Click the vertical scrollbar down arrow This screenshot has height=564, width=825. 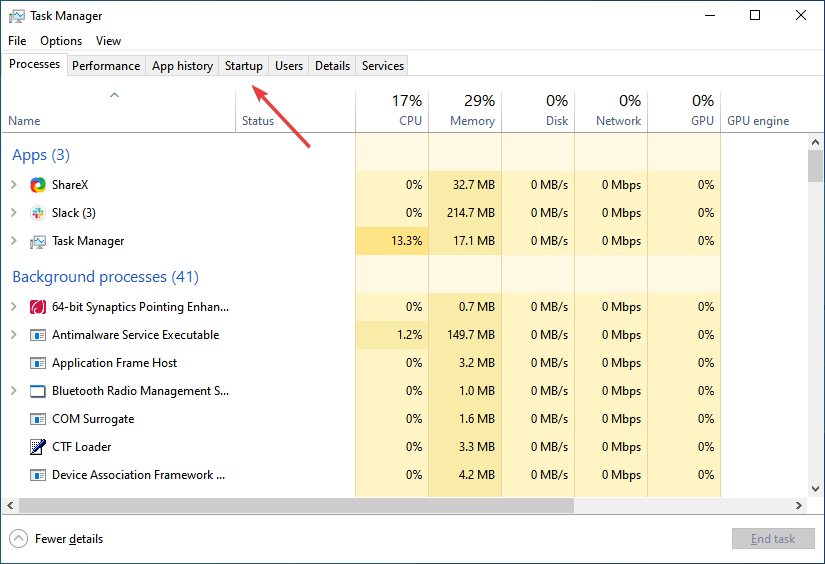point(816,489)
